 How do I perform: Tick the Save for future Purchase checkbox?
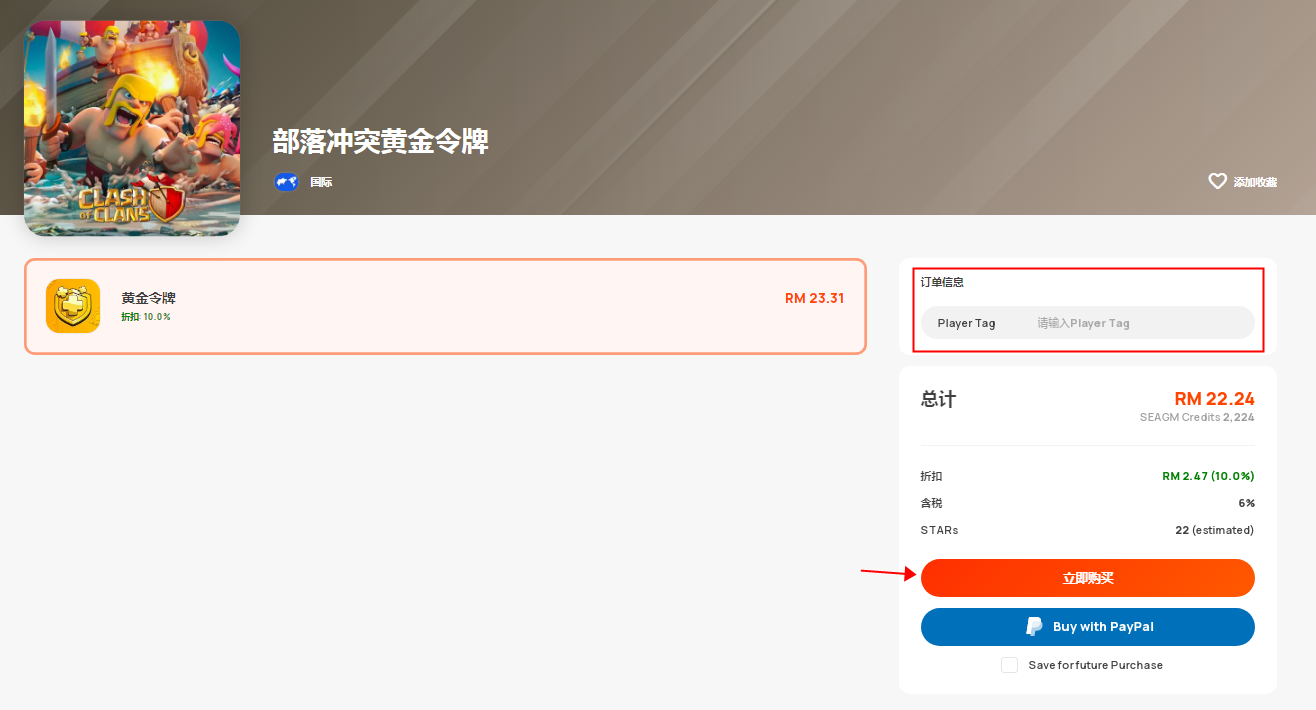pyautogui.click(x=1010, y=665)
